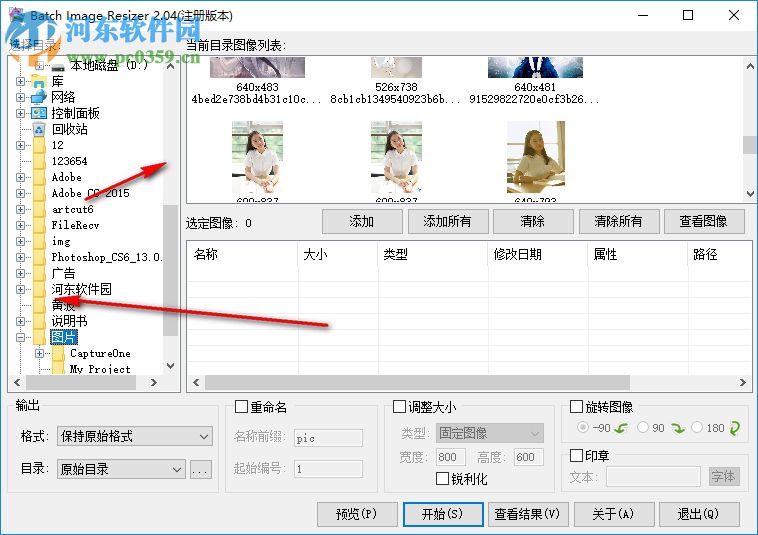Click the 字体 font button
The height and width of the screenshot is (535, 758).
(x=724, y=477)
